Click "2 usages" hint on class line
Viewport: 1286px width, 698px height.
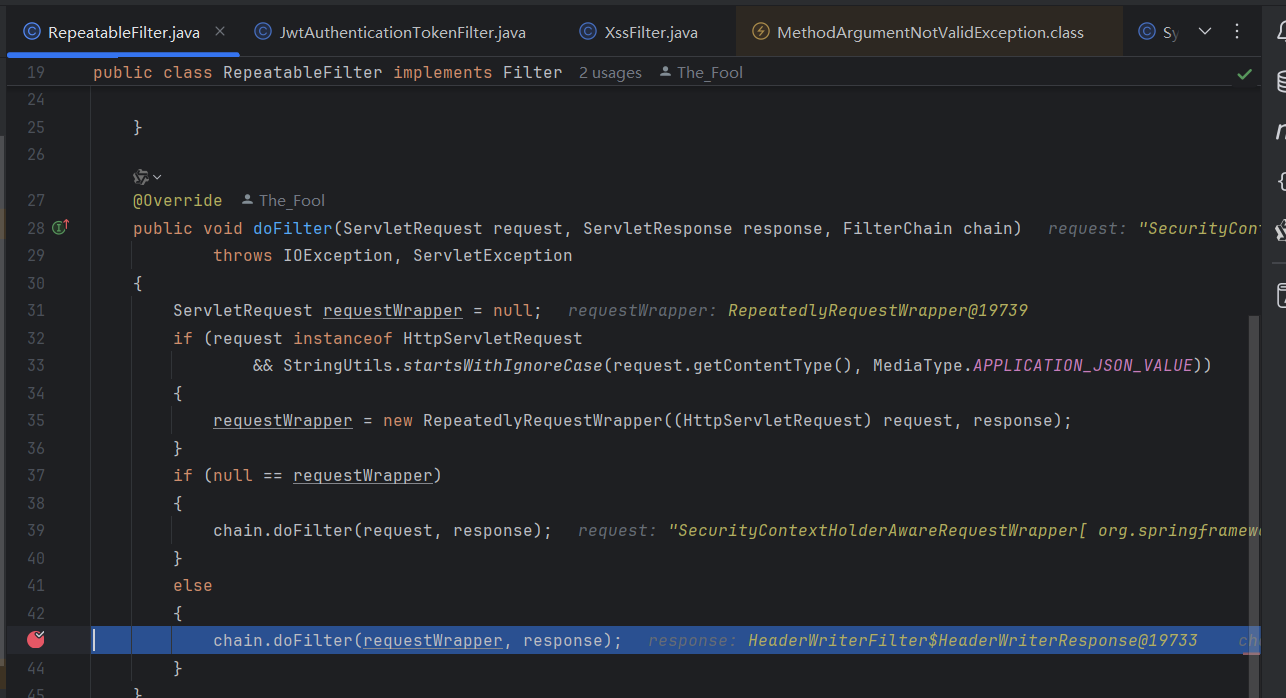pos(610,73)
